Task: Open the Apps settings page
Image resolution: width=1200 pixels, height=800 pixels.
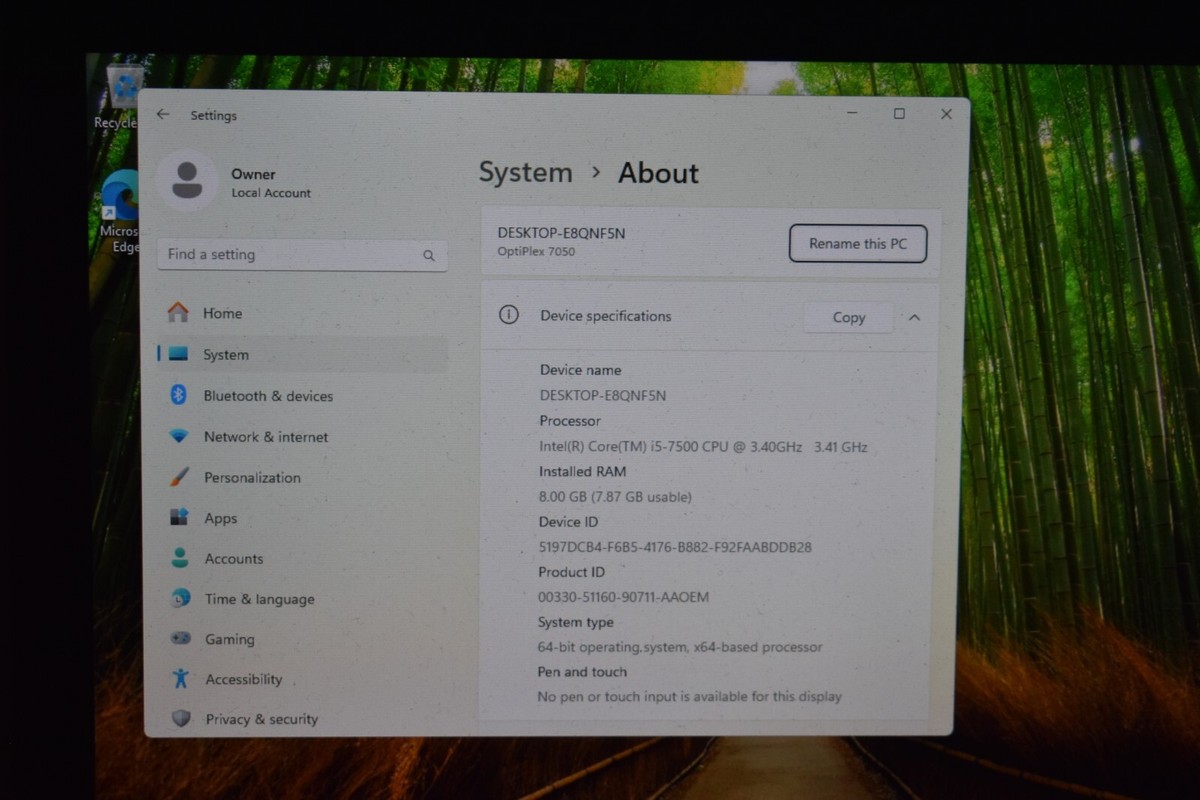Action: (x=302, y=518)
